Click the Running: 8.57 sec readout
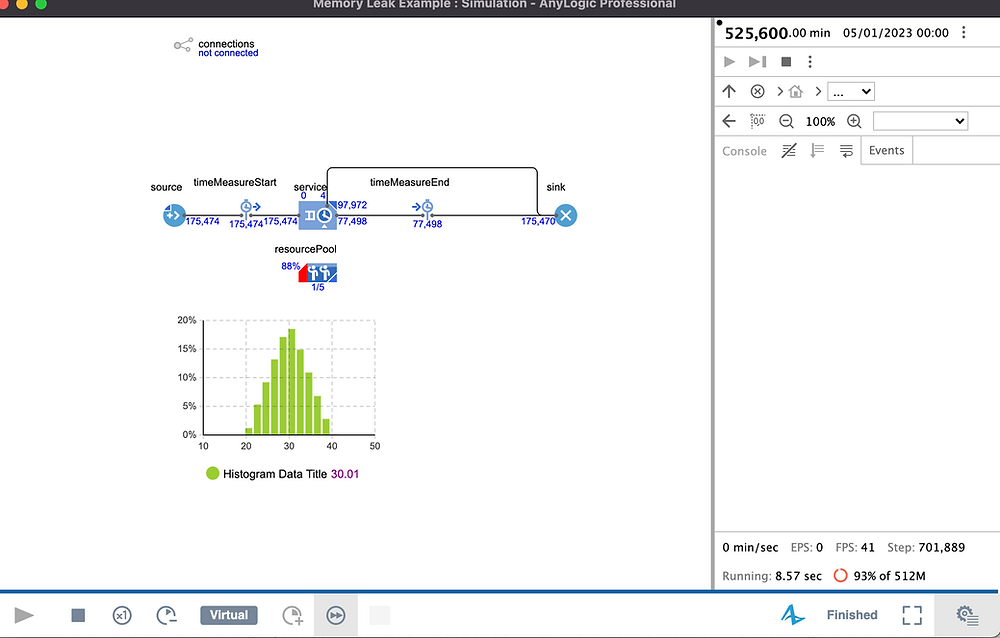Viewport: 1000px width, 638px height. [772, 575]
